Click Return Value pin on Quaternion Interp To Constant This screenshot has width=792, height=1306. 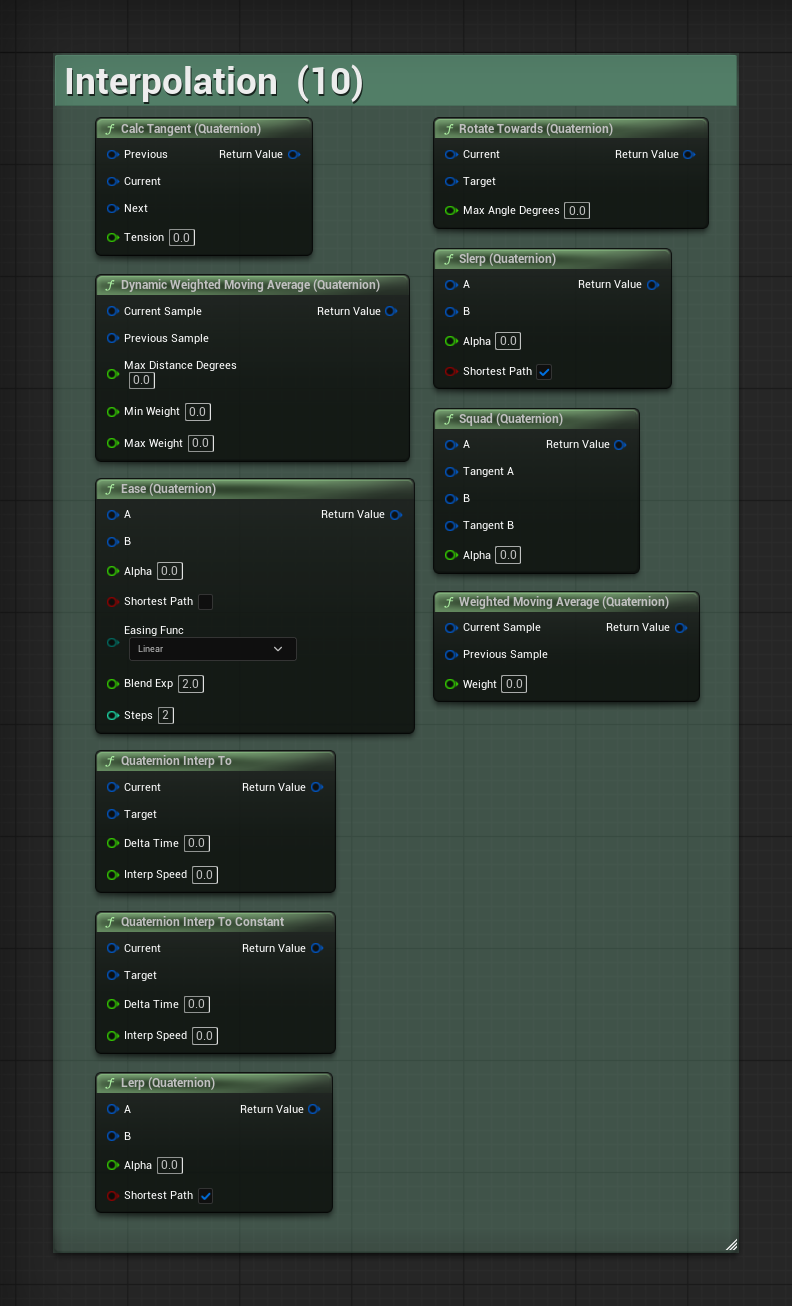pos(316,948)
